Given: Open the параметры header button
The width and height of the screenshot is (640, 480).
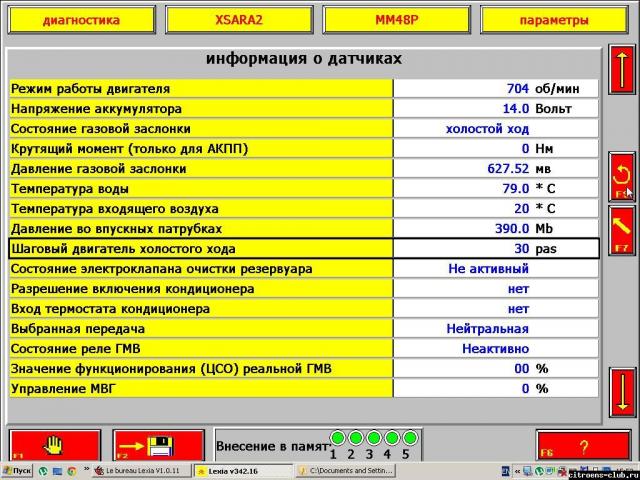Looking at the screenshot, I should tap(554, 20).
